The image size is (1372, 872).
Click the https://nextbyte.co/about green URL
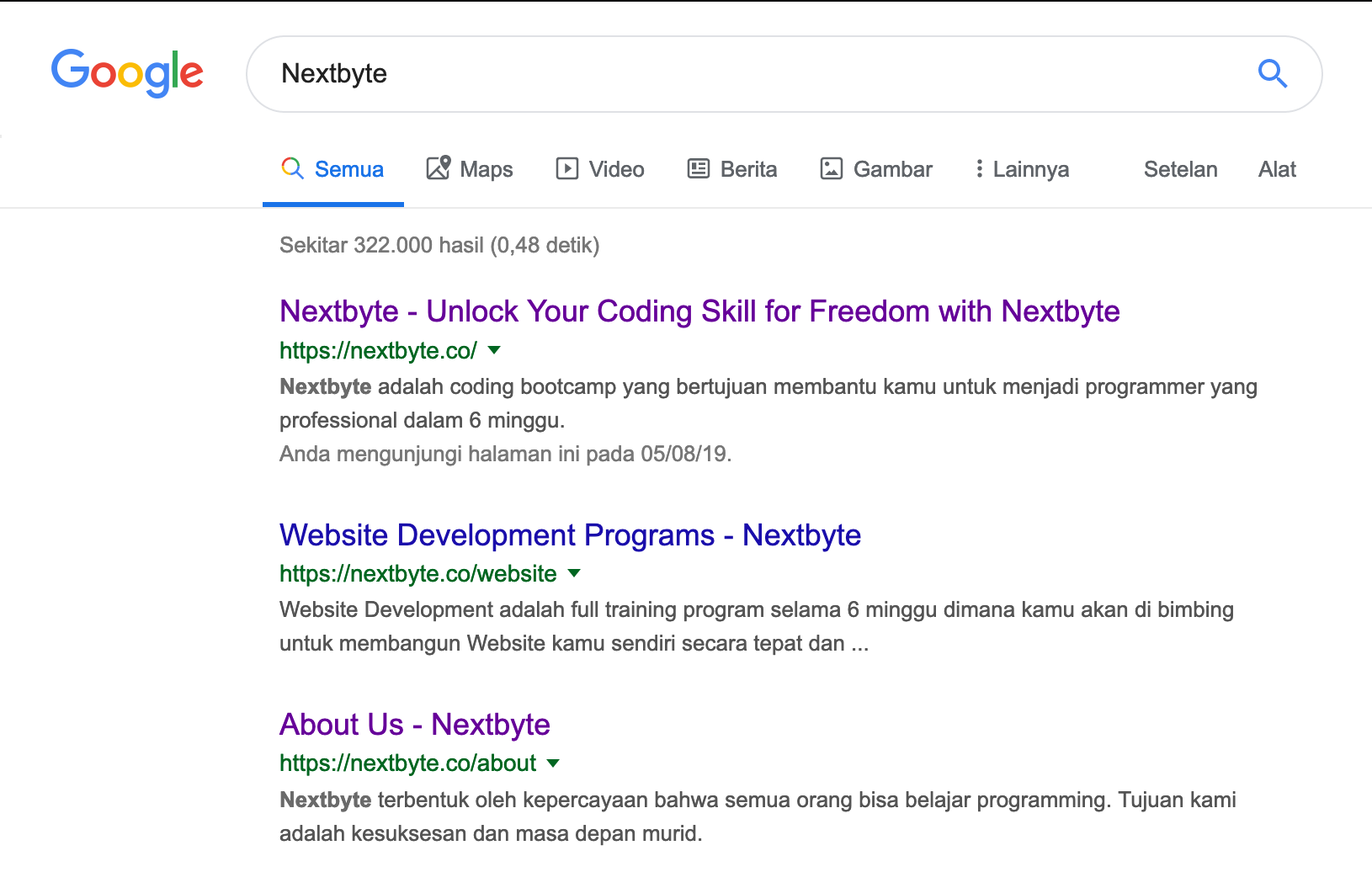click(x=407, y=763)
